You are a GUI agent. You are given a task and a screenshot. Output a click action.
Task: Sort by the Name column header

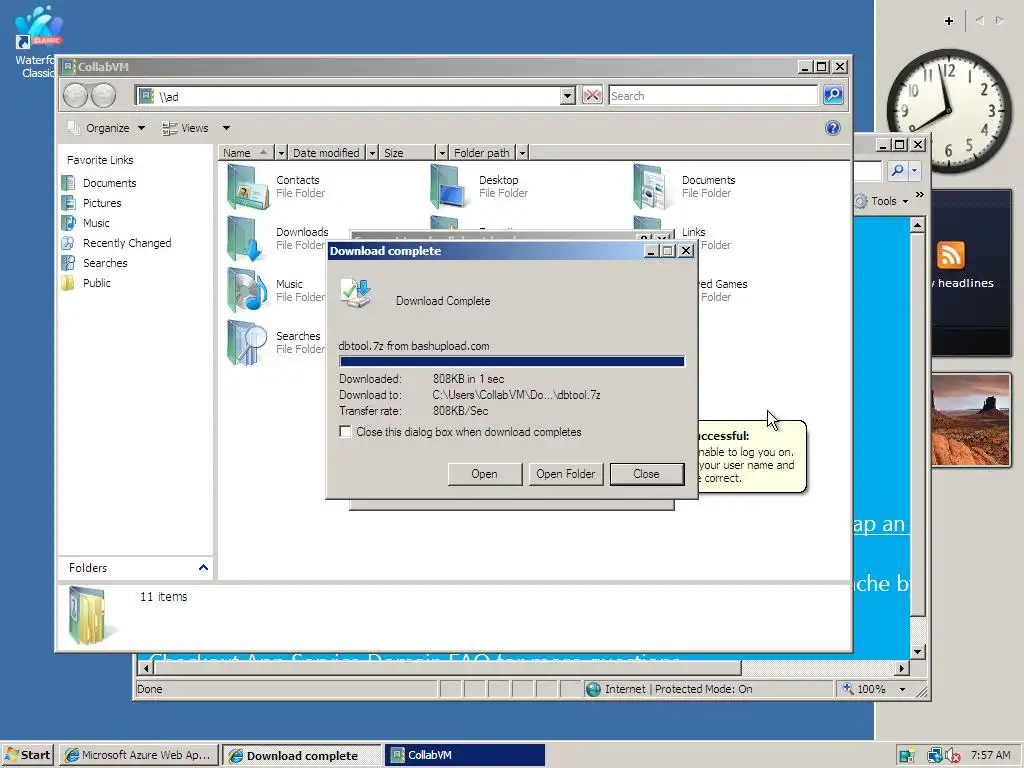point(246,153)
